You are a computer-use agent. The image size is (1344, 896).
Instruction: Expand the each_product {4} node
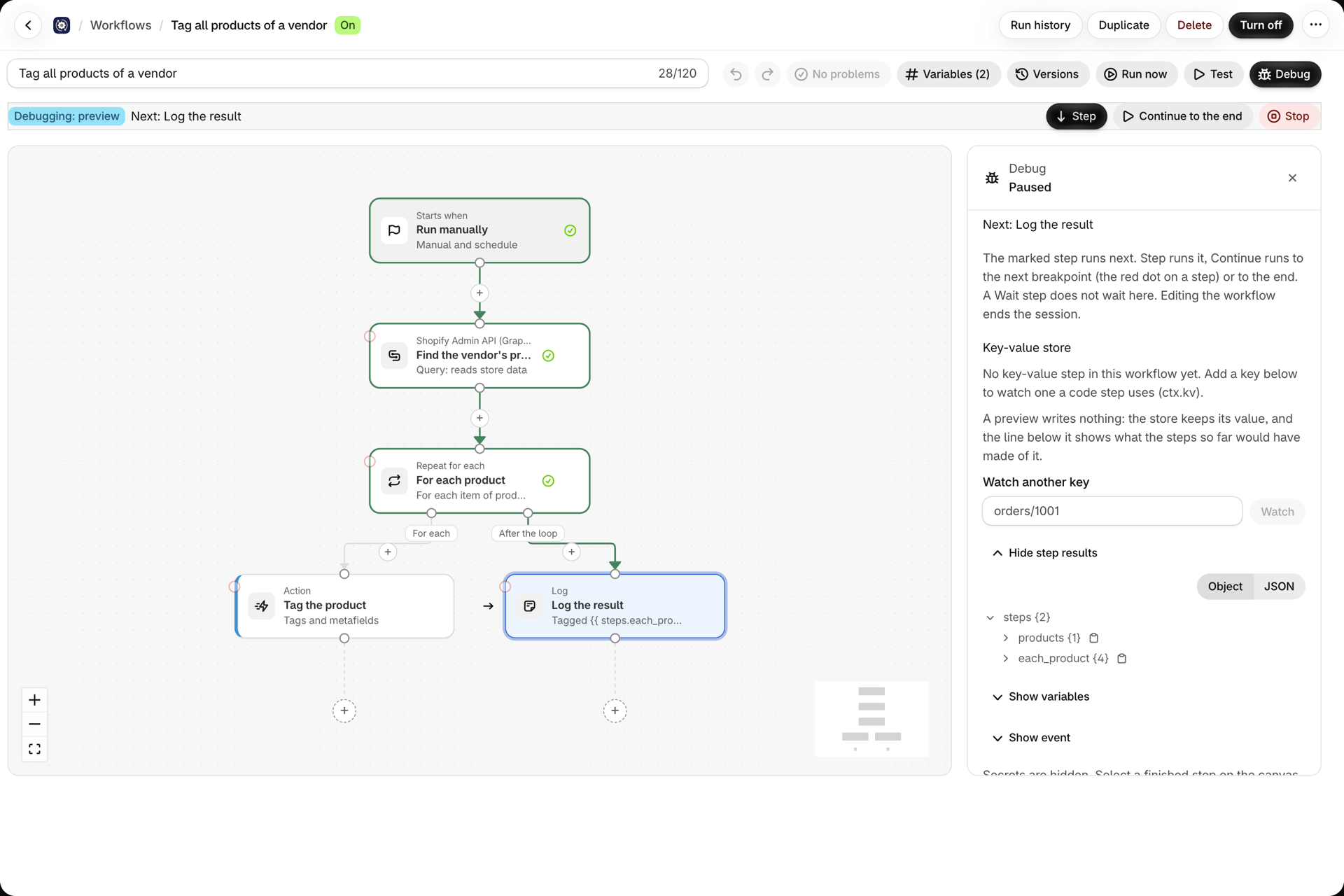click(1006, 659)
